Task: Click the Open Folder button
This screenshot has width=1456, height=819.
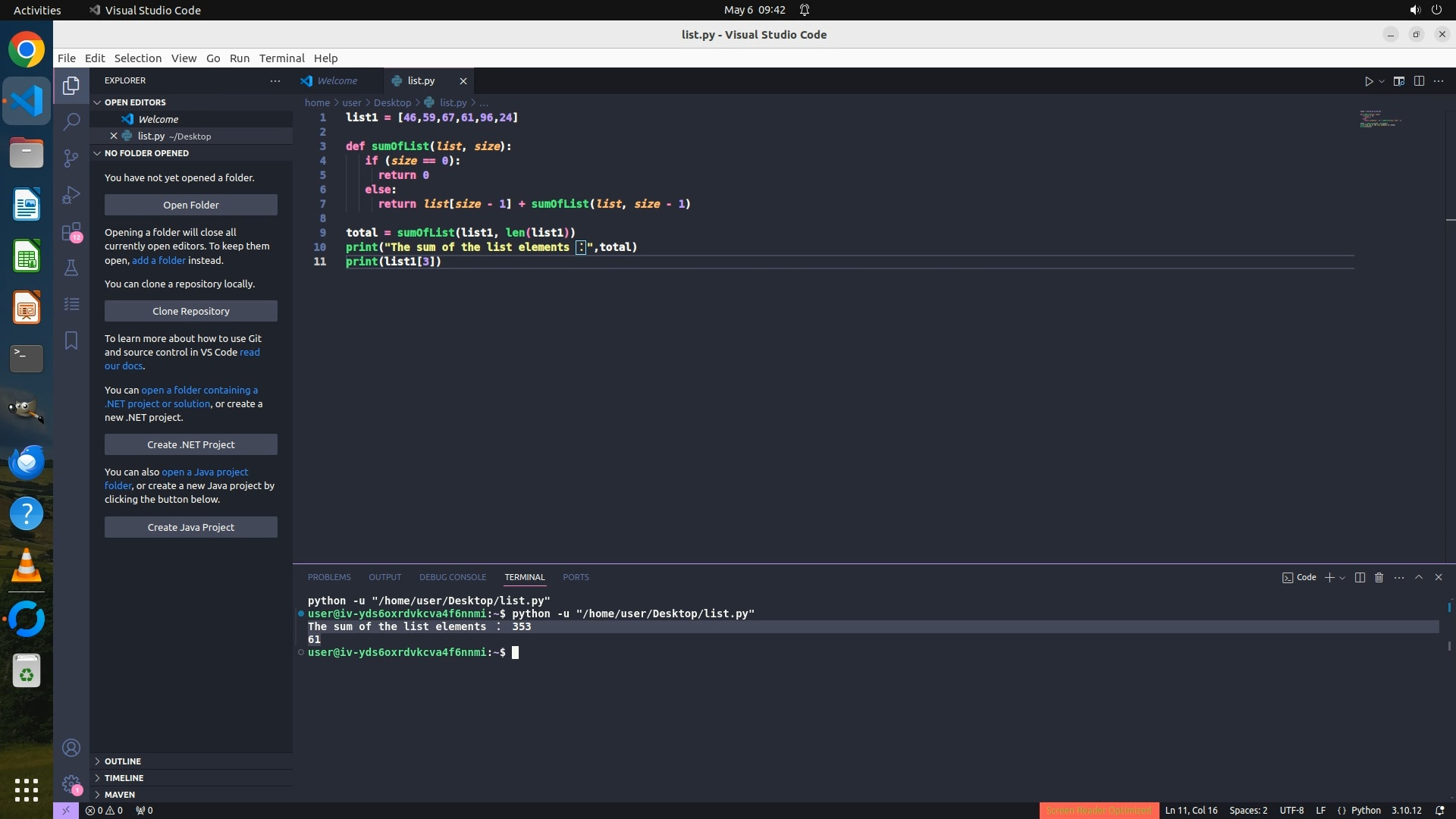Action: pyautogui.click(x=191, y=206)
